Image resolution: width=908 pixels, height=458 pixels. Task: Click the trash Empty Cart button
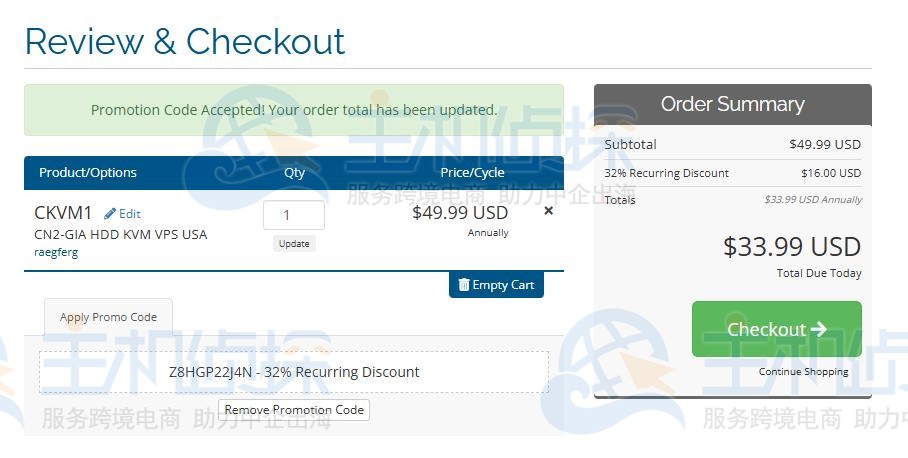496,285
